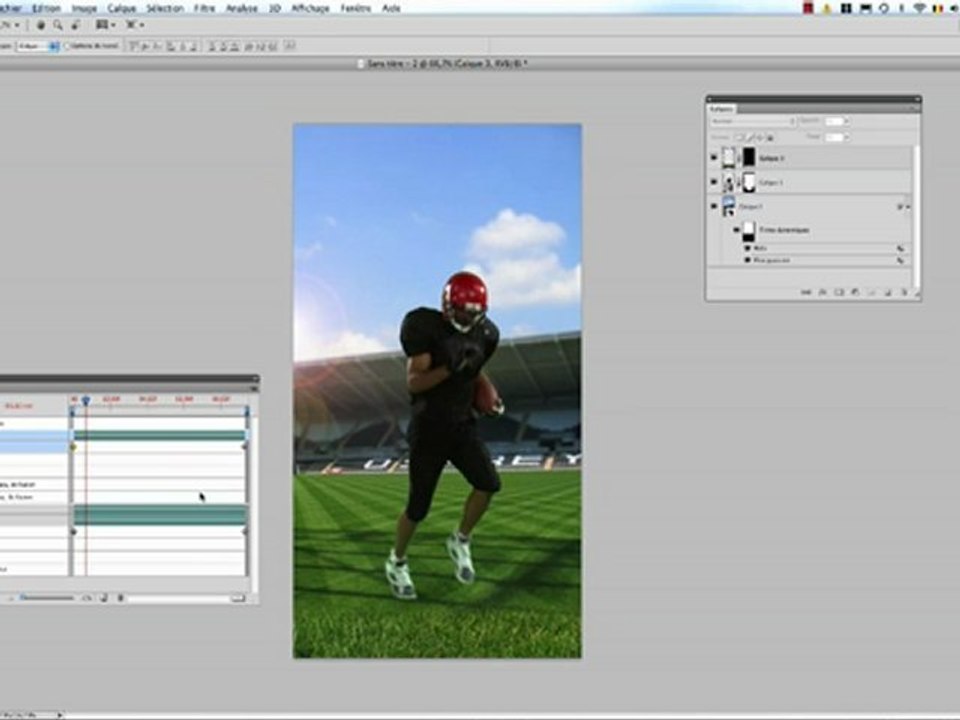Select the black mask of Calque 3
This screenshot has width=960, height=720.
pos(749,157)
